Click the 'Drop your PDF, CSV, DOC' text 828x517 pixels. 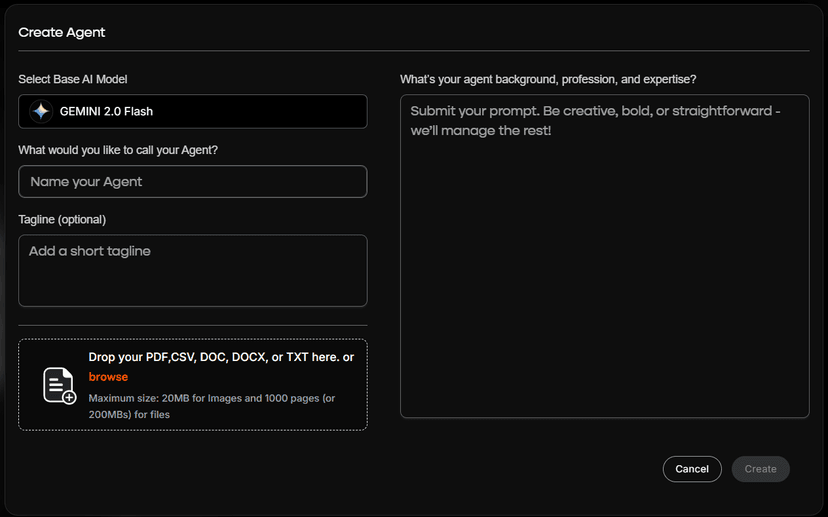coord(221,358)
